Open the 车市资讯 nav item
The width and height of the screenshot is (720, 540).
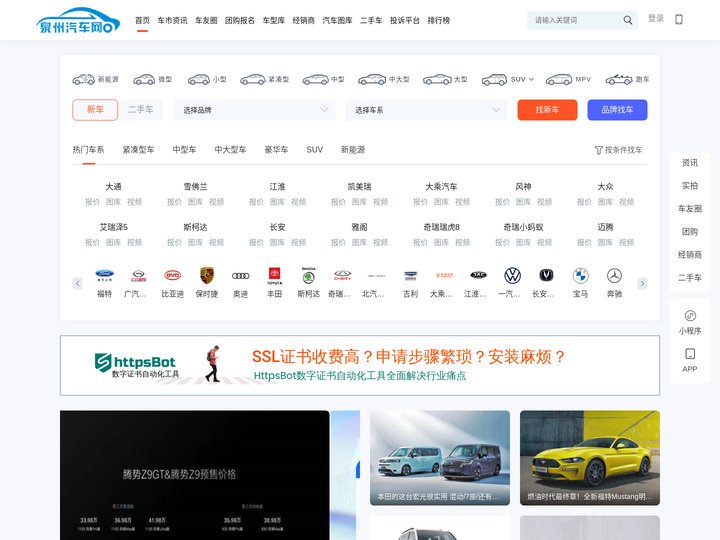(x=172, y=20)
